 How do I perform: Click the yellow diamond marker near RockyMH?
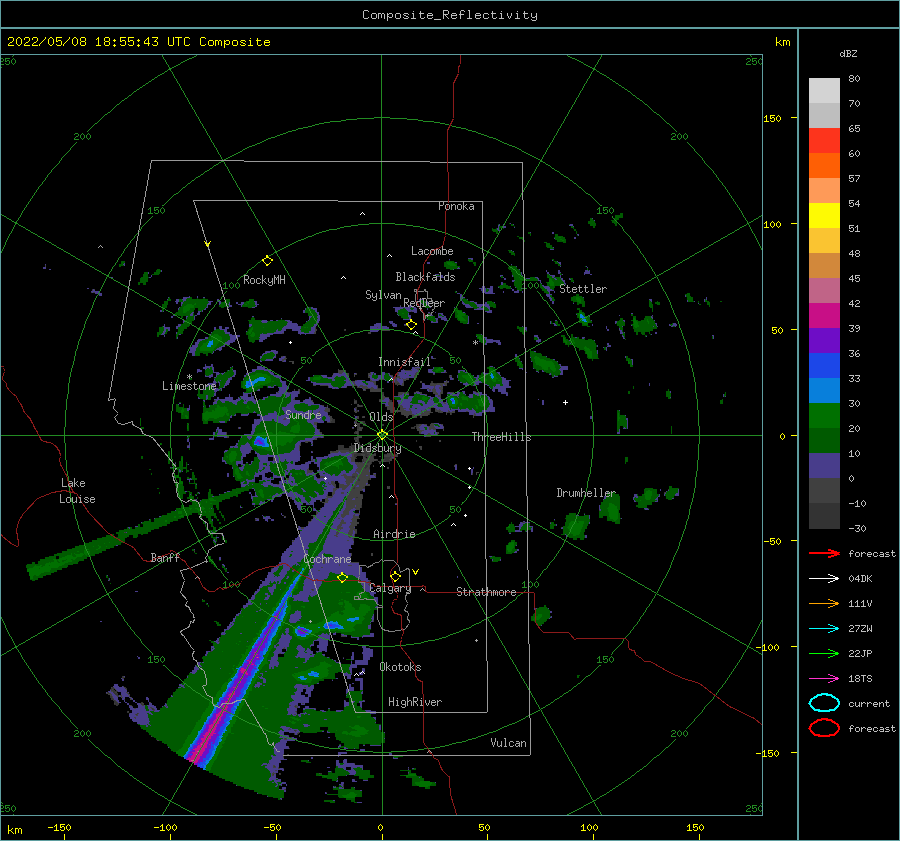pyautogui.click(x=267, y=261)
